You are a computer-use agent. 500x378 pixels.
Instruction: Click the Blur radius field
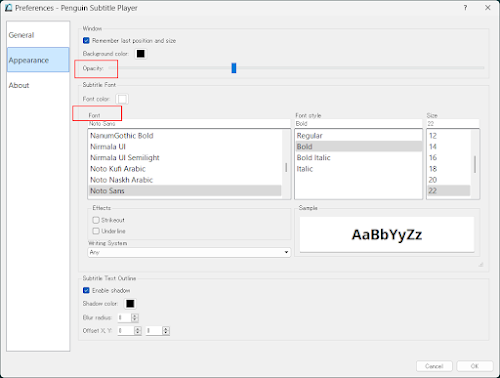tap(124, 318)
